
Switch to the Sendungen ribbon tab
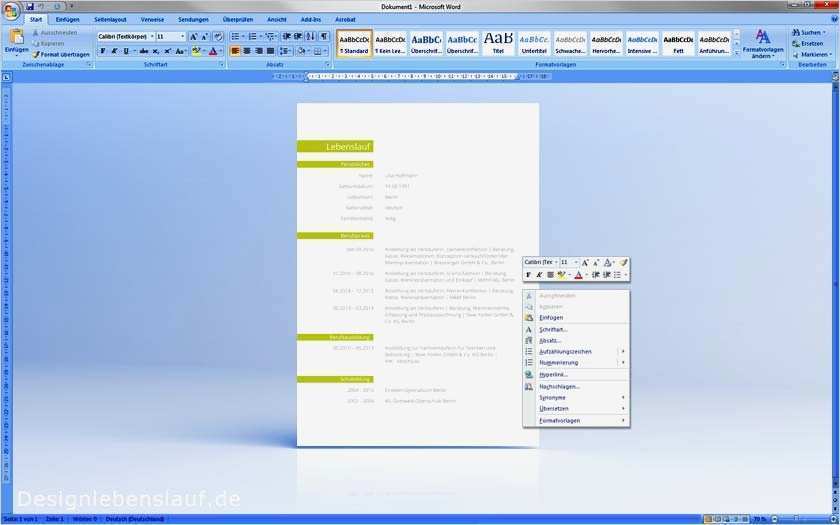click(x=193, y=19)
